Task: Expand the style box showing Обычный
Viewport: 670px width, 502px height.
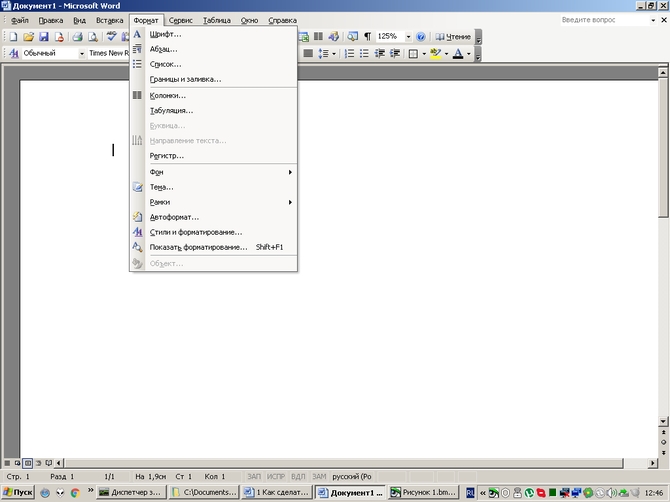Action: (x=80, y=53)
